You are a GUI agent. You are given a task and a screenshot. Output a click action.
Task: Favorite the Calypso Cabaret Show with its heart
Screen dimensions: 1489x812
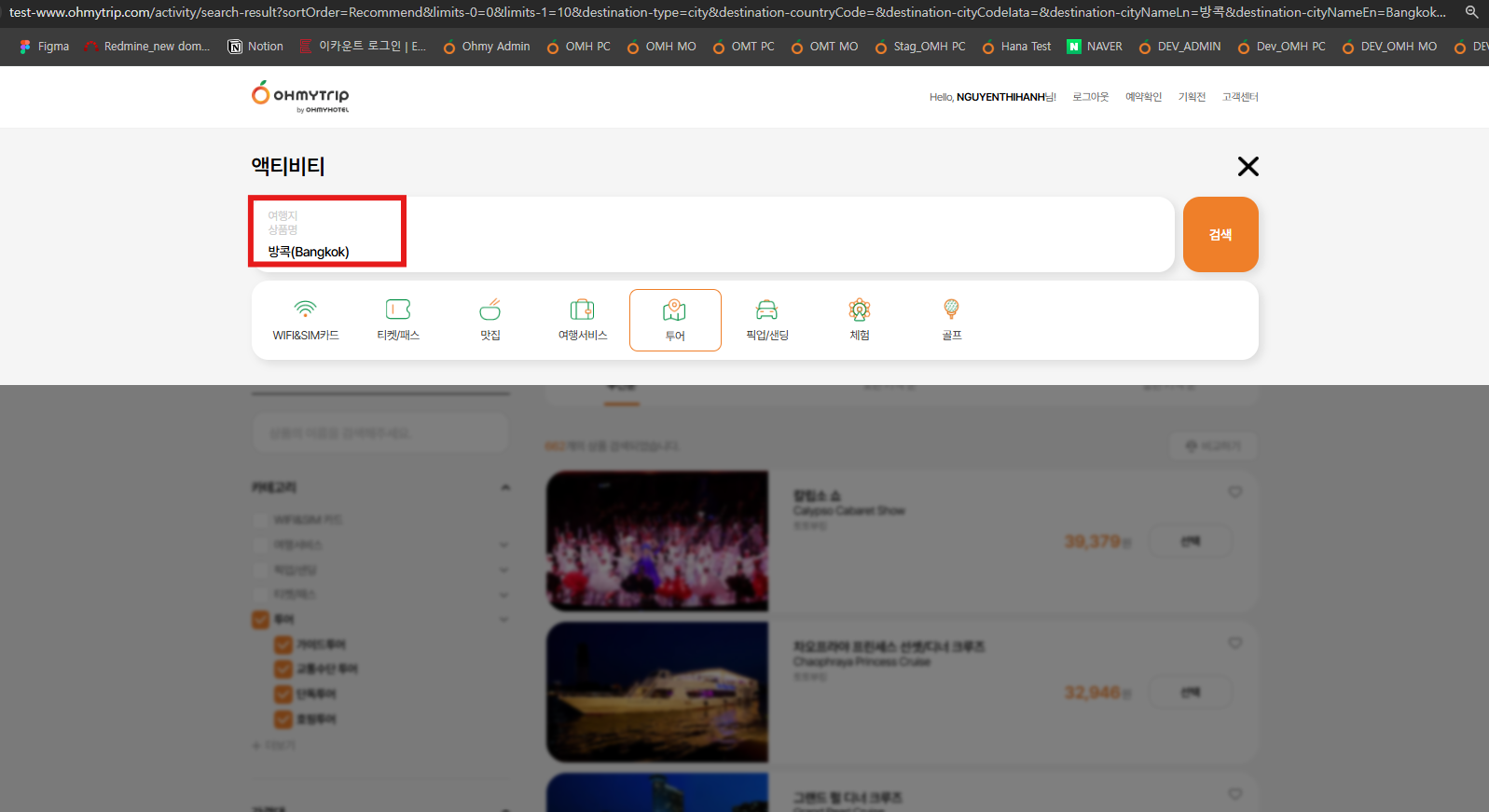pos(1235,492)
